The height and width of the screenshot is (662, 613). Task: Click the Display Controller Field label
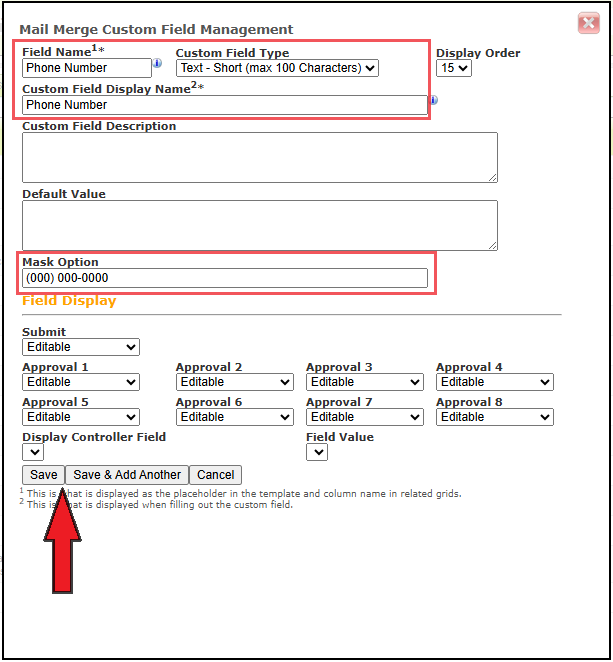tap(94, 437)
